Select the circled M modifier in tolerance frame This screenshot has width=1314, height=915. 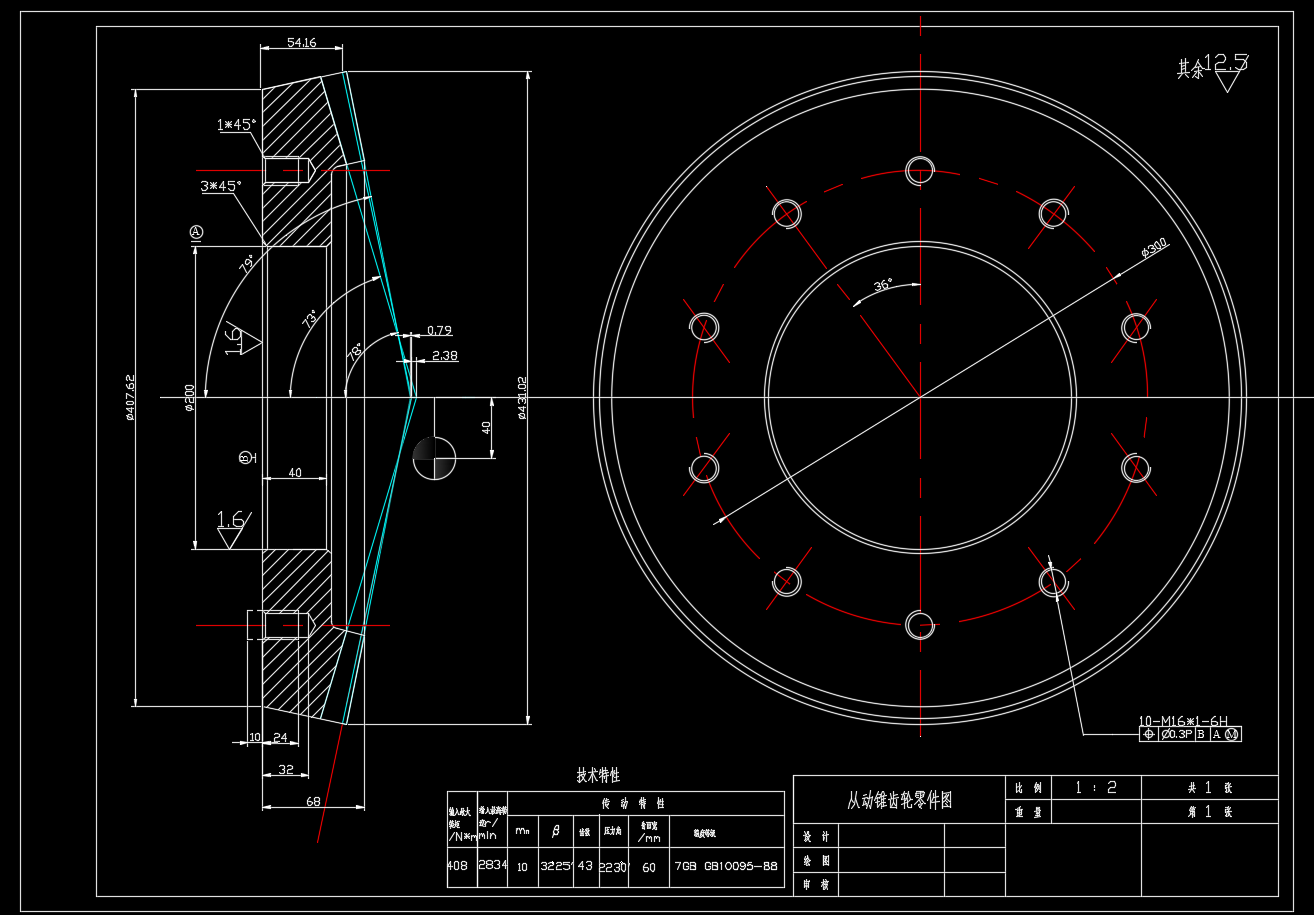[x=1232, y=734]
